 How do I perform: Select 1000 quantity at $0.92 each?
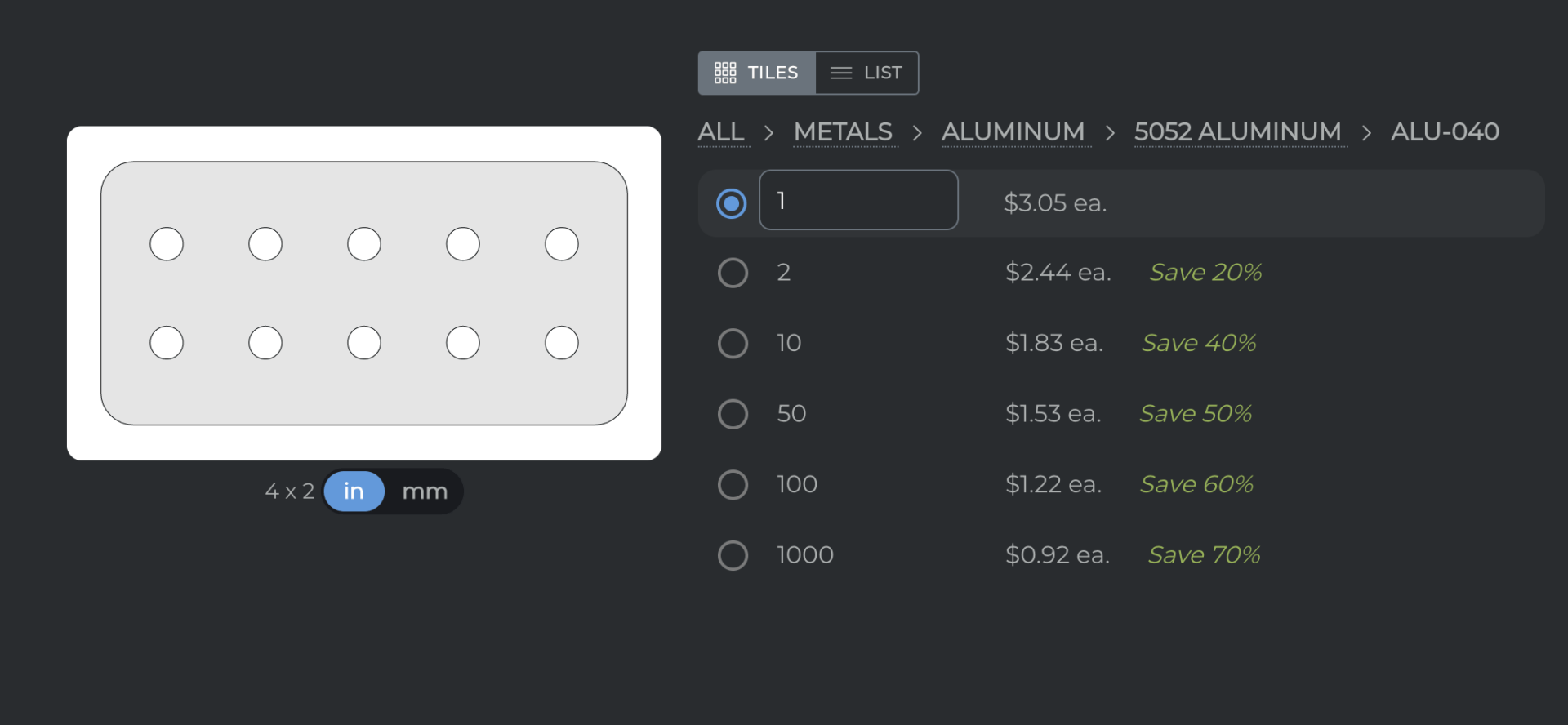pyautogui.click(x=733, y=555)
